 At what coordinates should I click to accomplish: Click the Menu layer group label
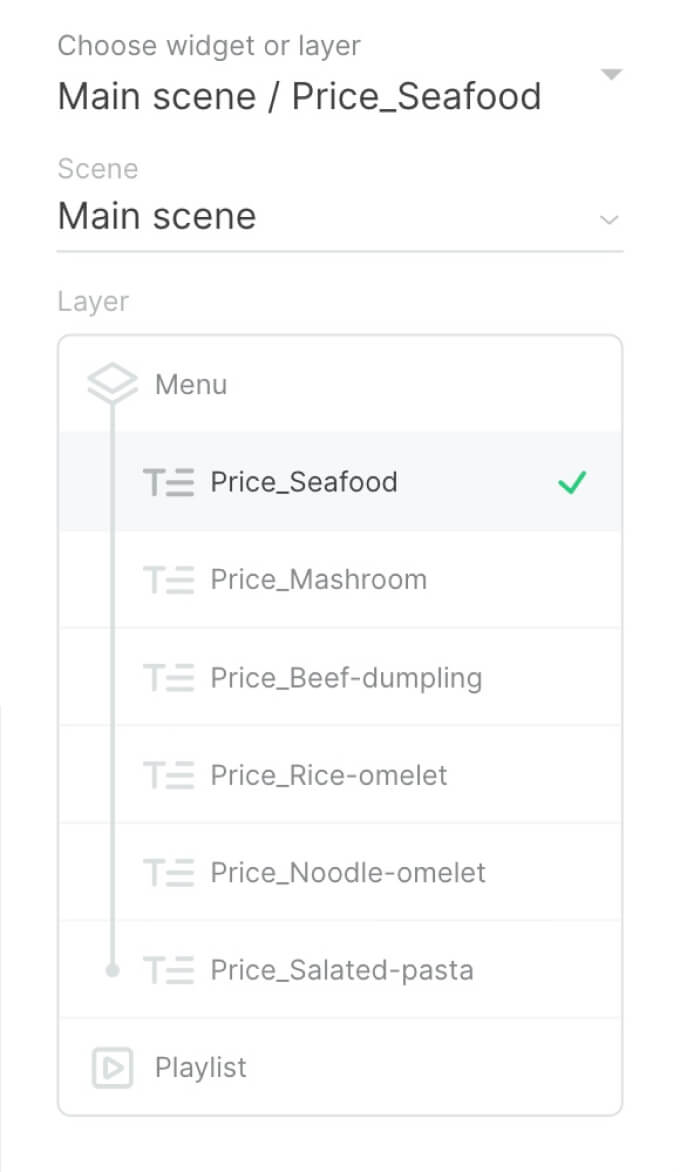click(191, 383)
